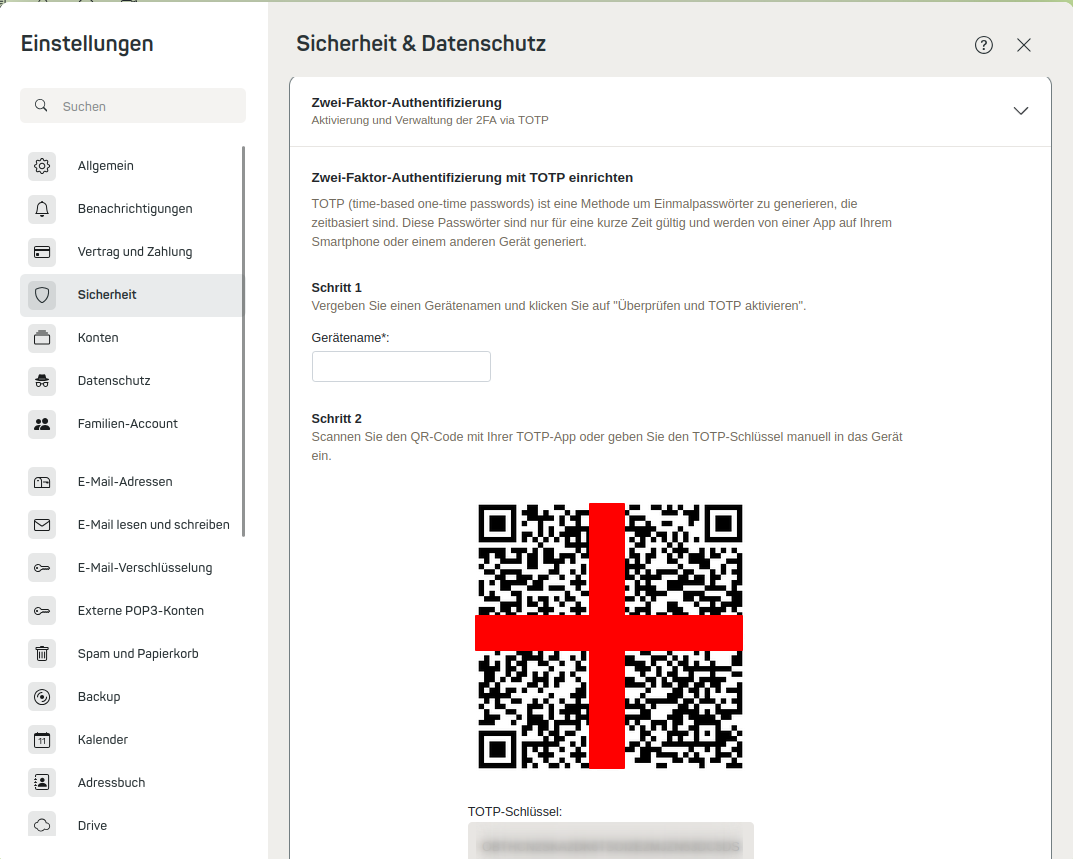Click heading 'Zwei-Faktor-Authentifizierung mit TOTP einrichten'
The height and width of the screenshot is (859, 1073).
click(x=472, y=178)
